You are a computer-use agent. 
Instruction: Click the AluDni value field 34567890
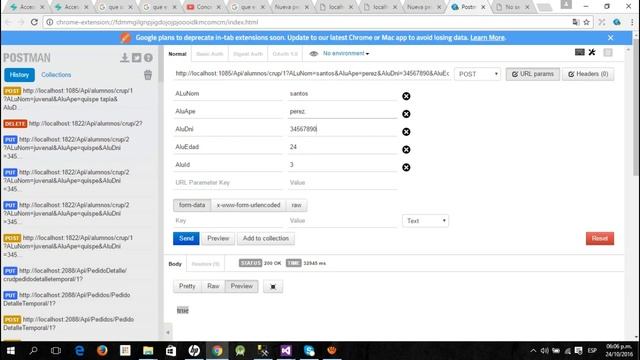click(342, 129)
